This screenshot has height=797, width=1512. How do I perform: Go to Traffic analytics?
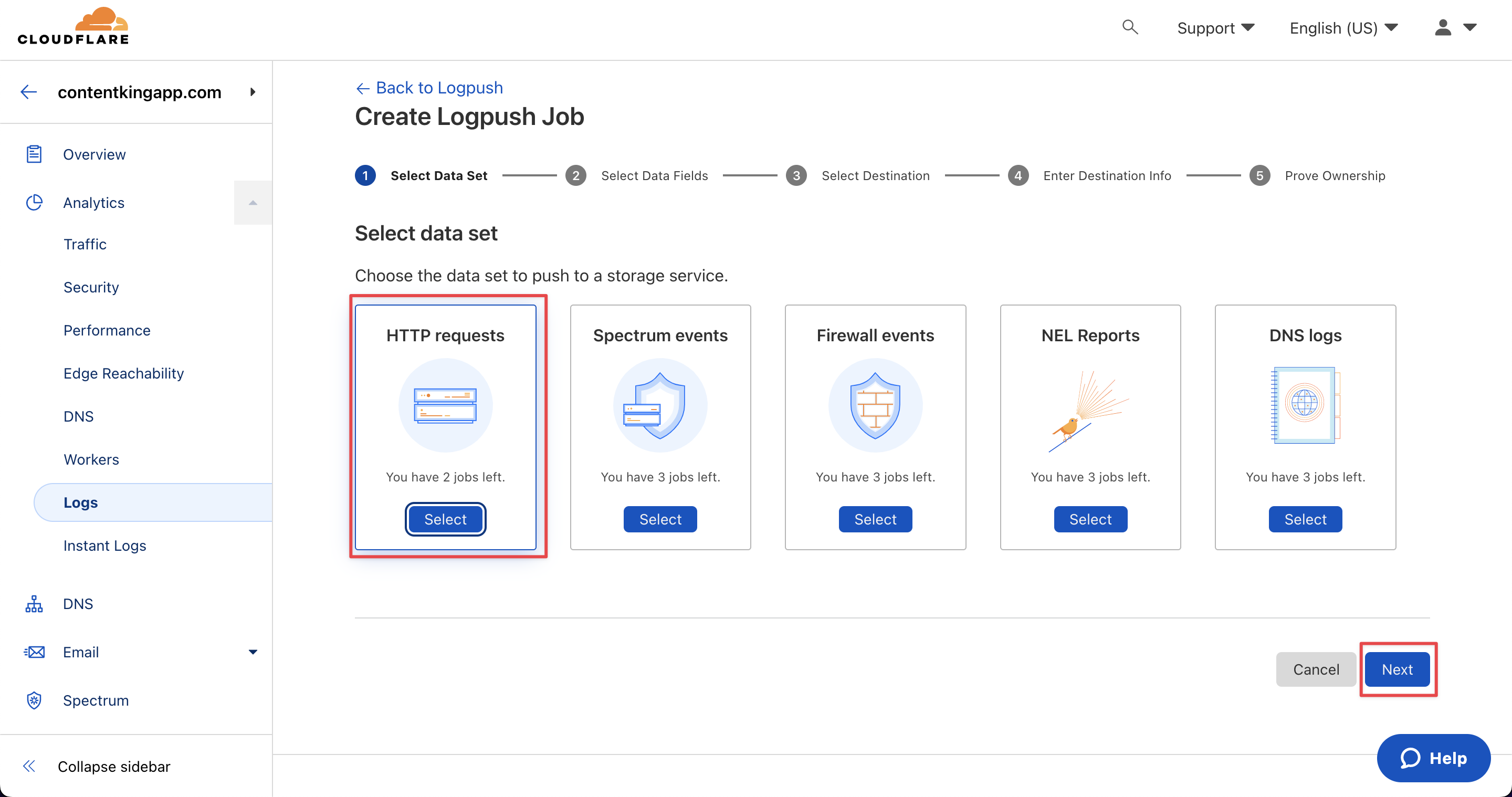85,244
